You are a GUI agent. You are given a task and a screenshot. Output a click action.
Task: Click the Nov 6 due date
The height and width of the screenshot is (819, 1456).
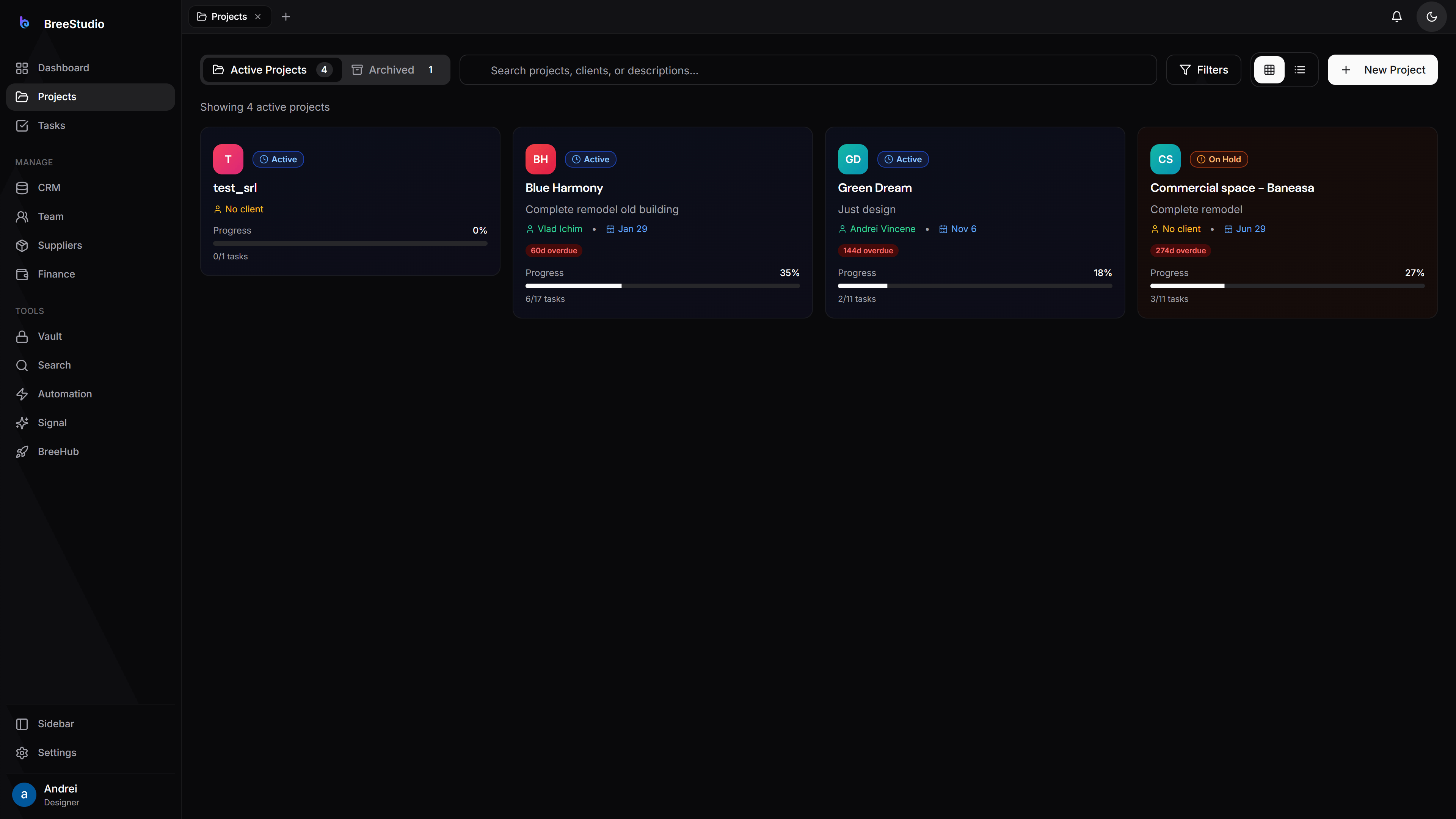(958, 229)
